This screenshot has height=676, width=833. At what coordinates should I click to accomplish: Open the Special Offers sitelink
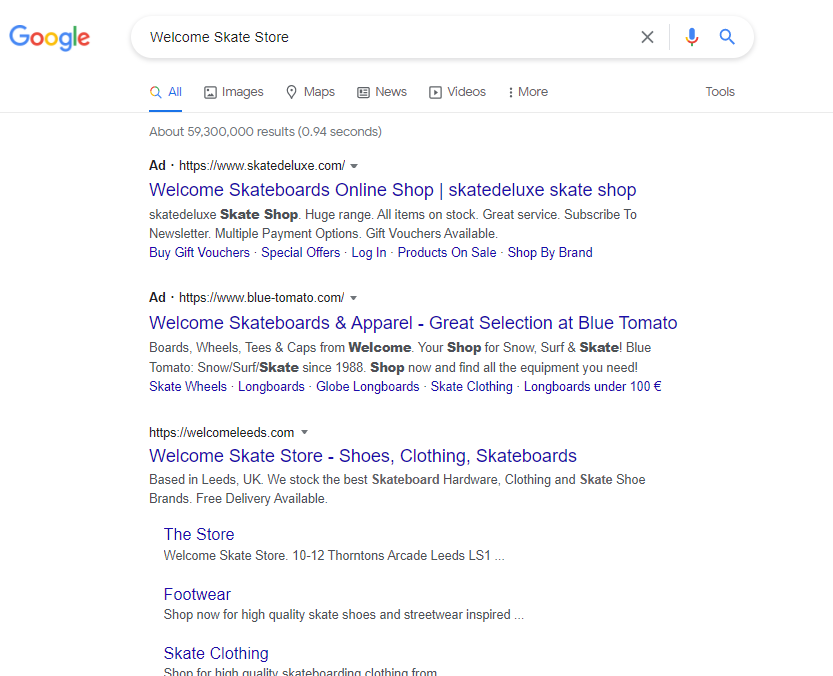coord(301,252)
